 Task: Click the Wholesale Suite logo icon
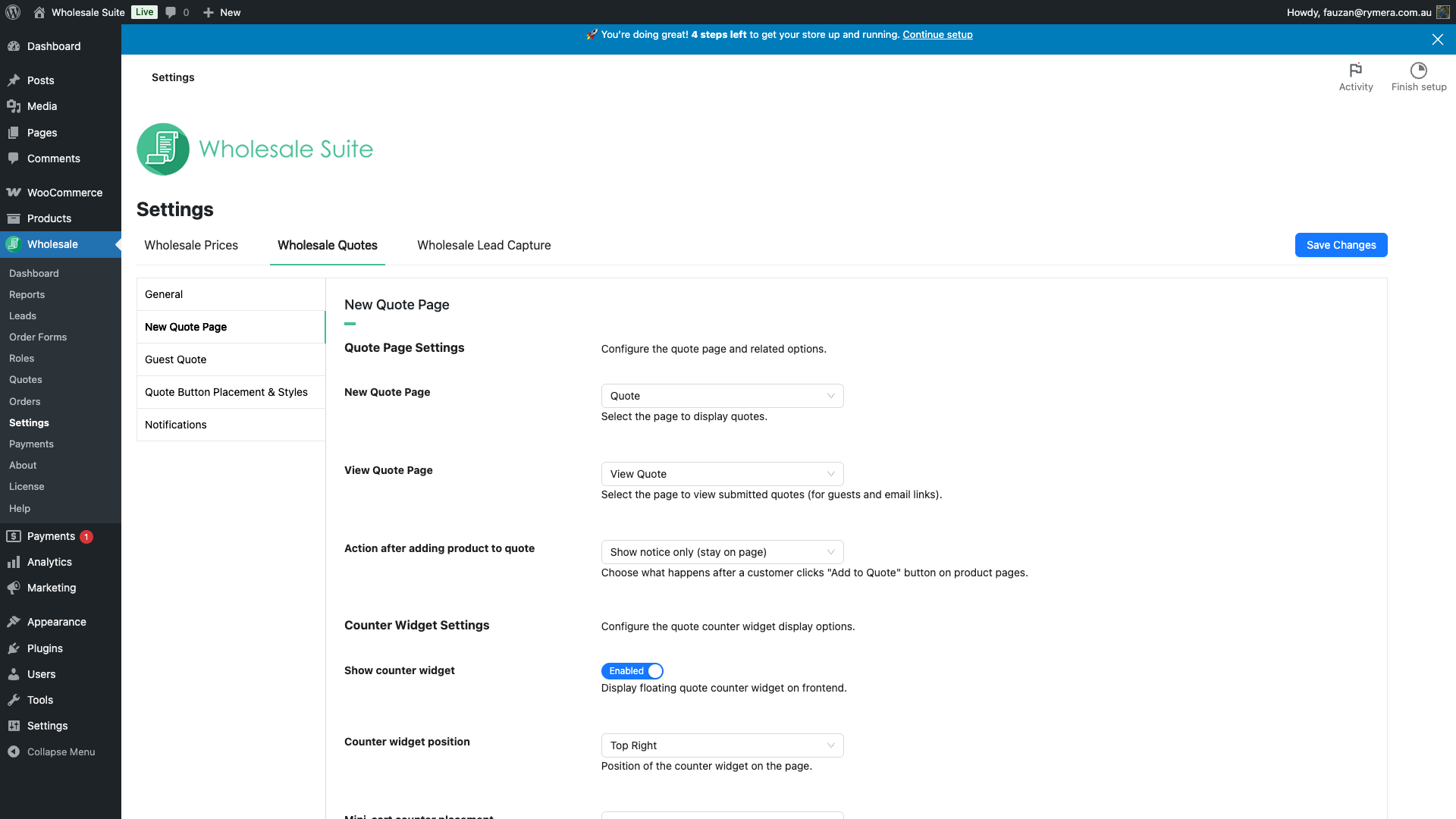tap(163, 149)
